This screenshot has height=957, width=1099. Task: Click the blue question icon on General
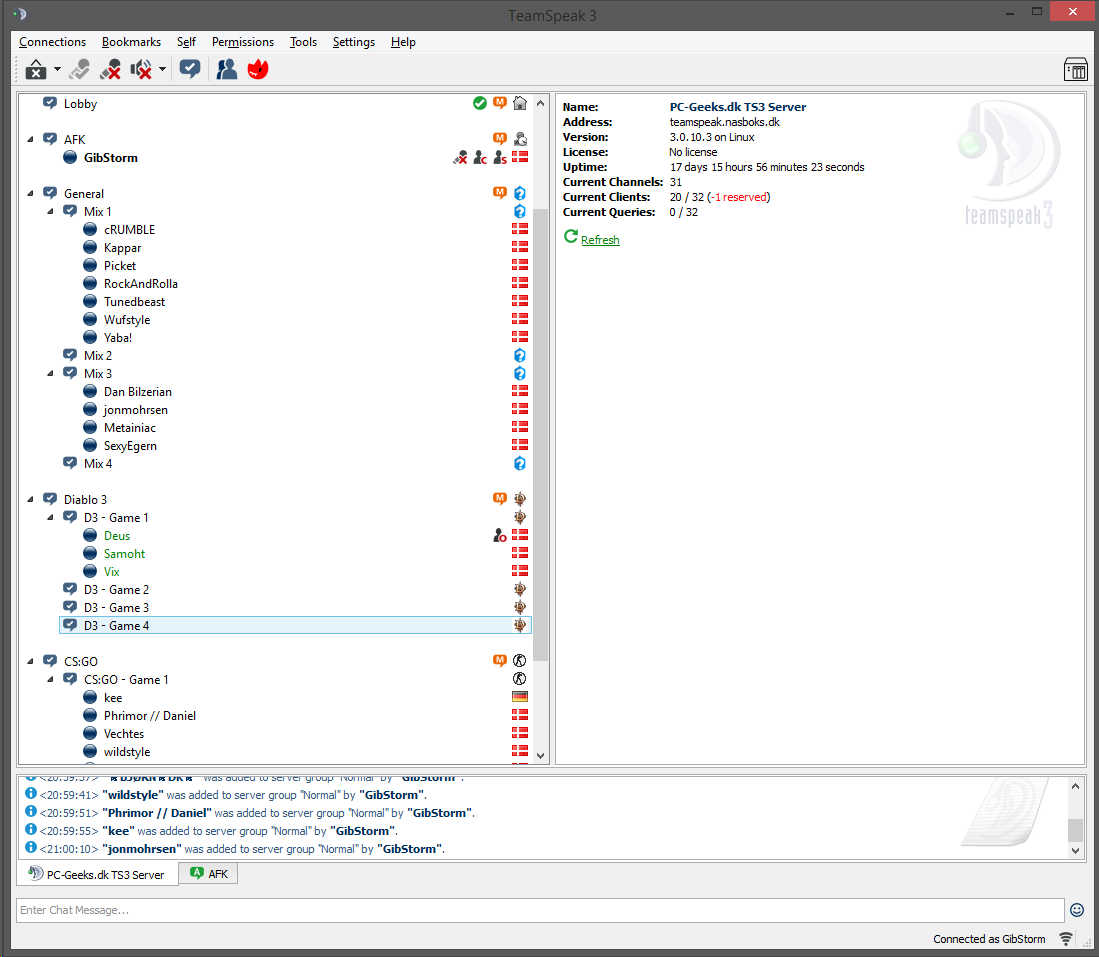(x=519, y=193)
